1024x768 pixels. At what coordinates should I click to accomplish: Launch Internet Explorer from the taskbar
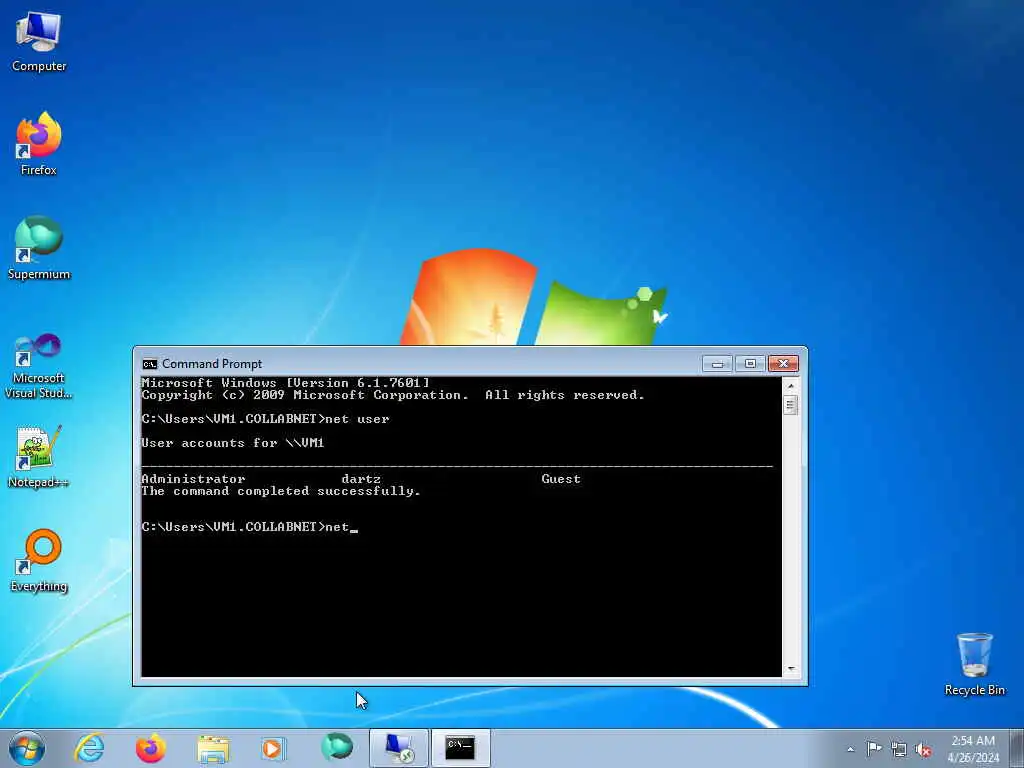pos(89,748)
